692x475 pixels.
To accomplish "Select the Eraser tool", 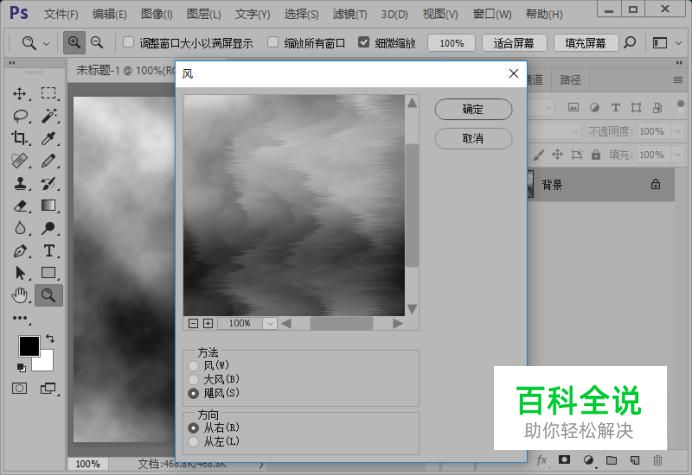I will click(20, 206).
